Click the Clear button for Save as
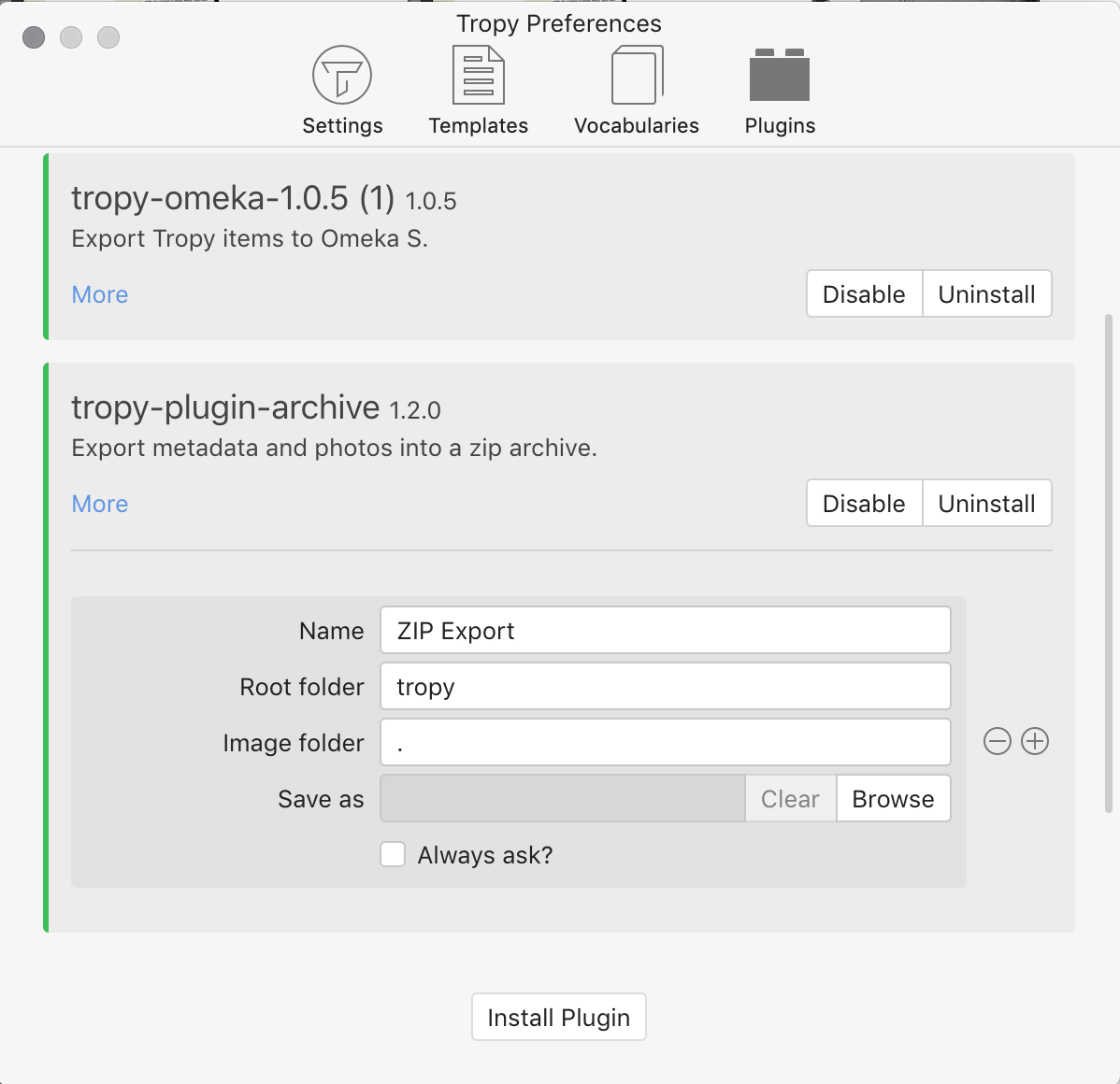This screenshot has width=1120, height=1084. (x=790, y=798)
